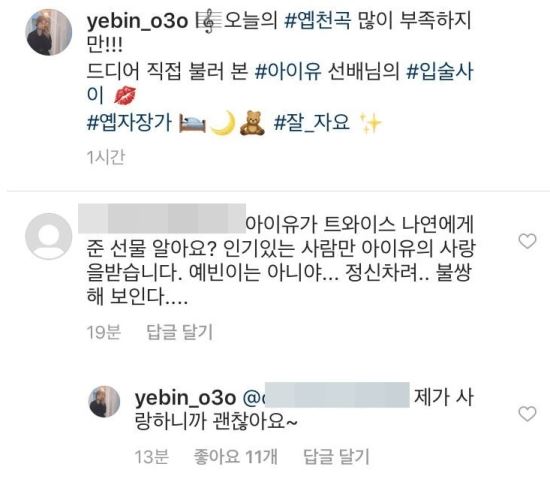Open the gray default avatar of commenter
Image resolution: width=550 pixels, height=487 pixels.
click(49, 236)
